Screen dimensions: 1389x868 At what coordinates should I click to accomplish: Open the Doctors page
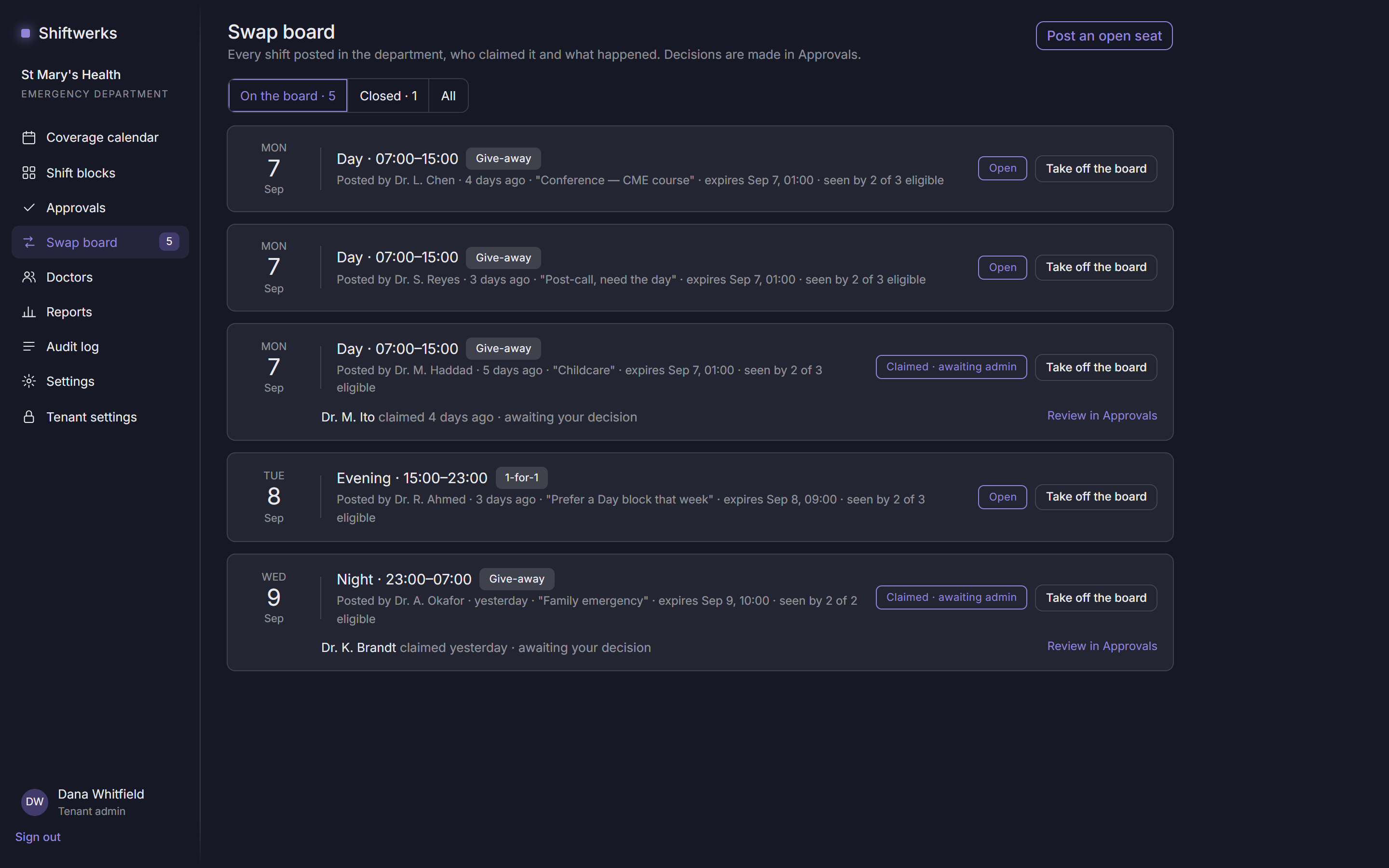click(100, 277)
